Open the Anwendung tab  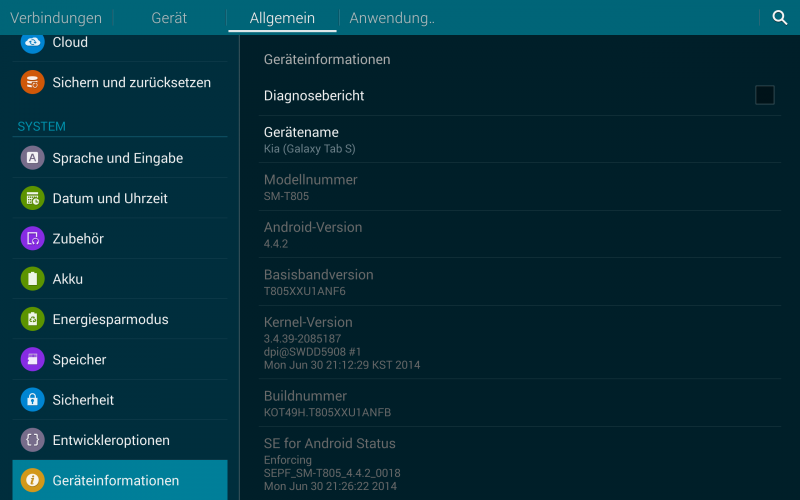coord(391,18)
